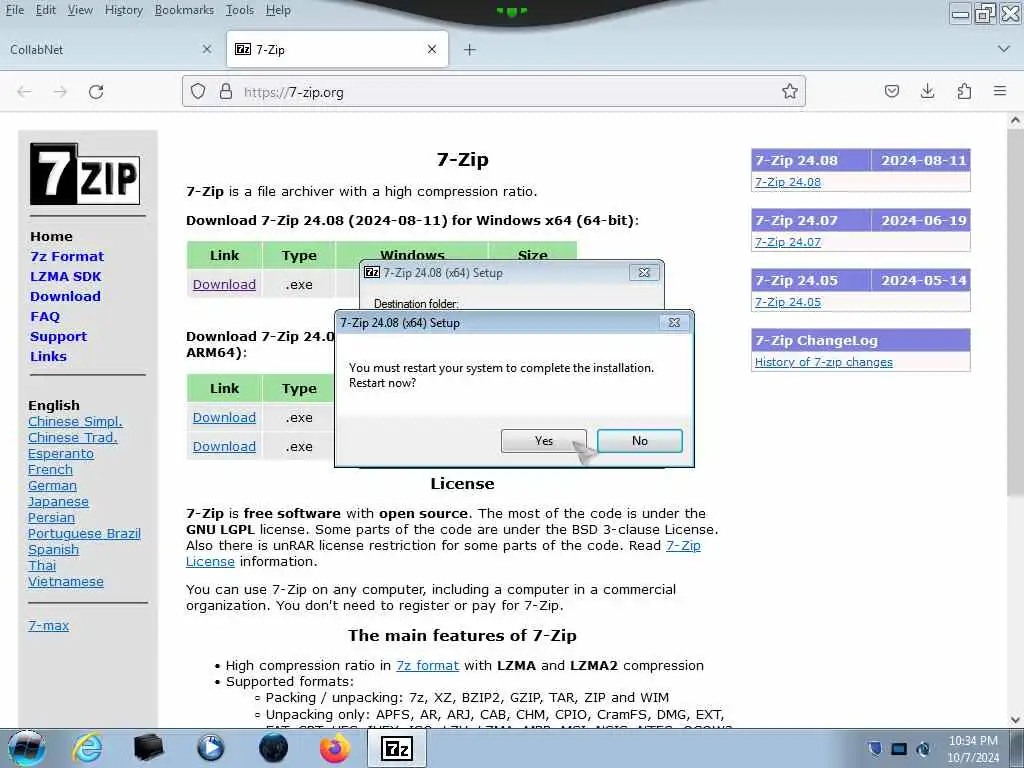
Task: Click the network monitor tray icon
Action: (899, 749)
